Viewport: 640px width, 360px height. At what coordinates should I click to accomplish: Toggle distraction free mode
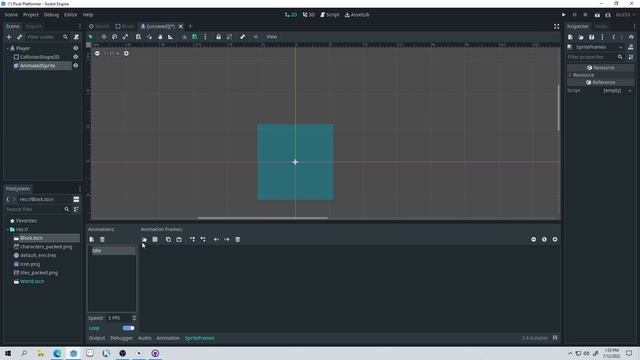(556, 26)
